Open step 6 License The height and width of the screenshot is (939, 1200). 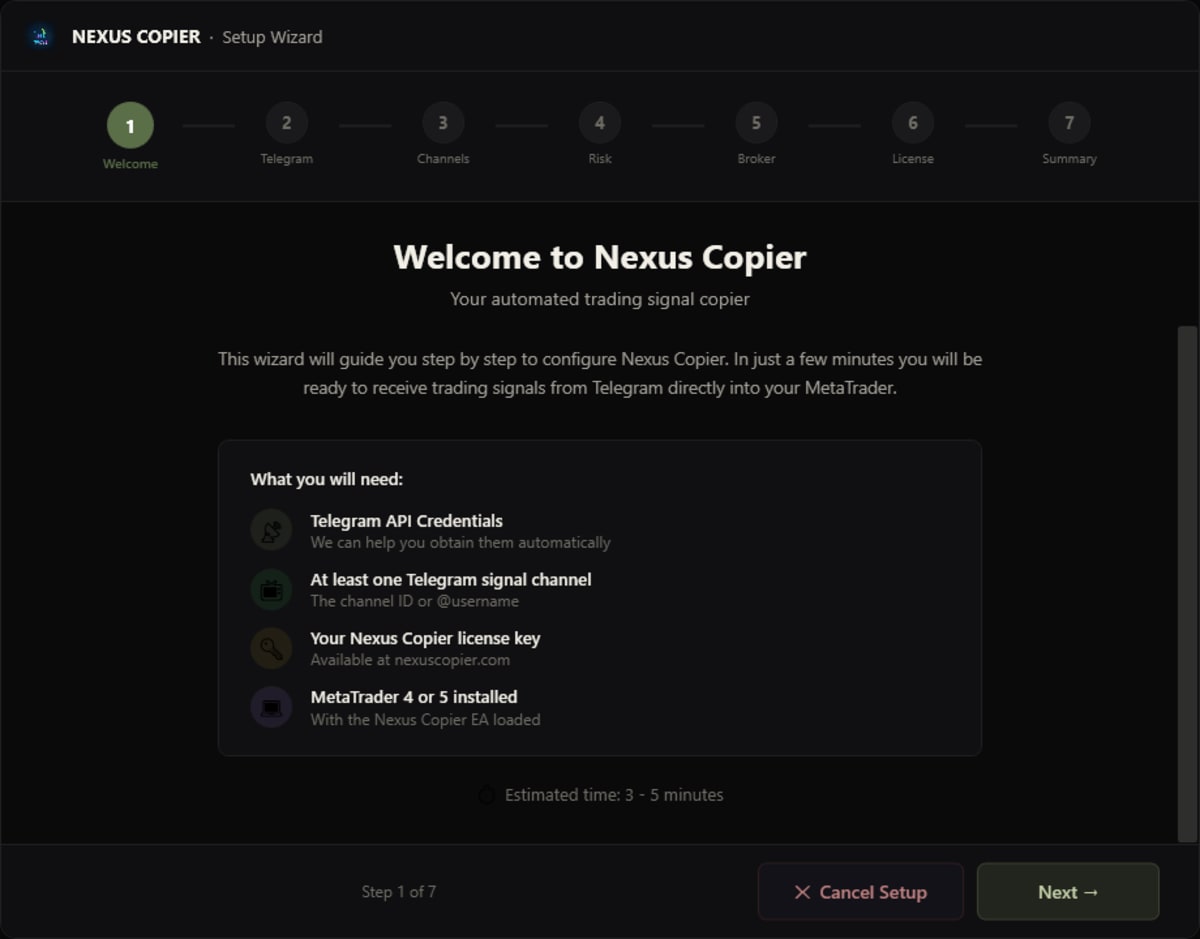point(913,123)
